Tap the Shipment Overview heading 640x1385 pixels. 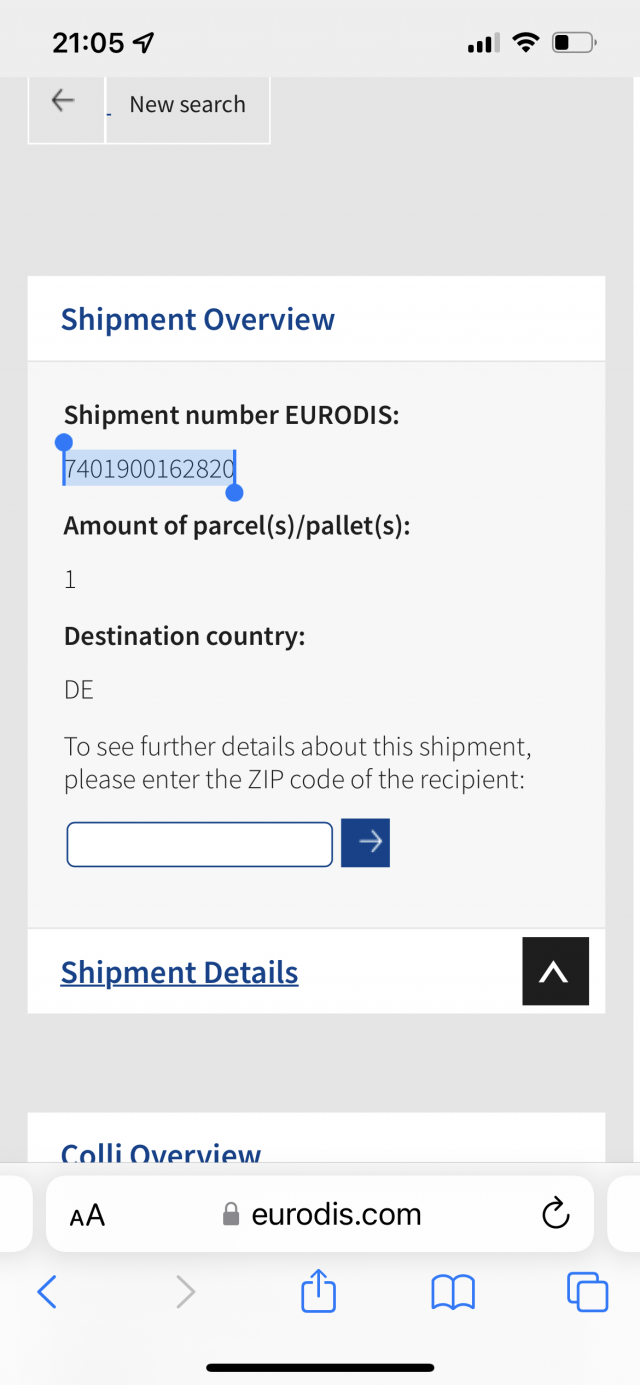click(x=198, y=320)
